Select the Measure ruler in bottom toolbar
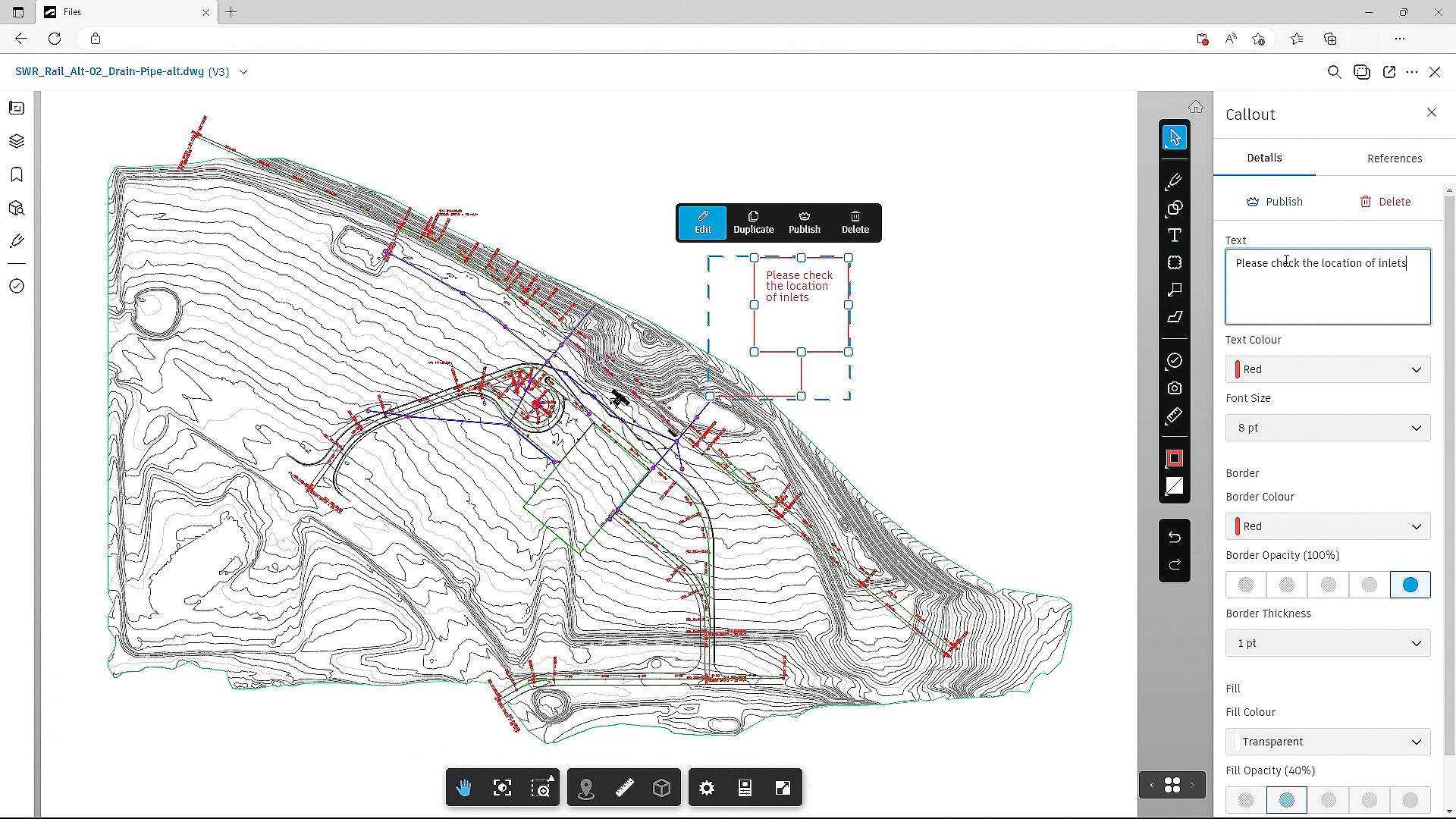Image resolution: width=1456 pixels, height=819 pixels. pyautogui.click(x=624, y=788)
